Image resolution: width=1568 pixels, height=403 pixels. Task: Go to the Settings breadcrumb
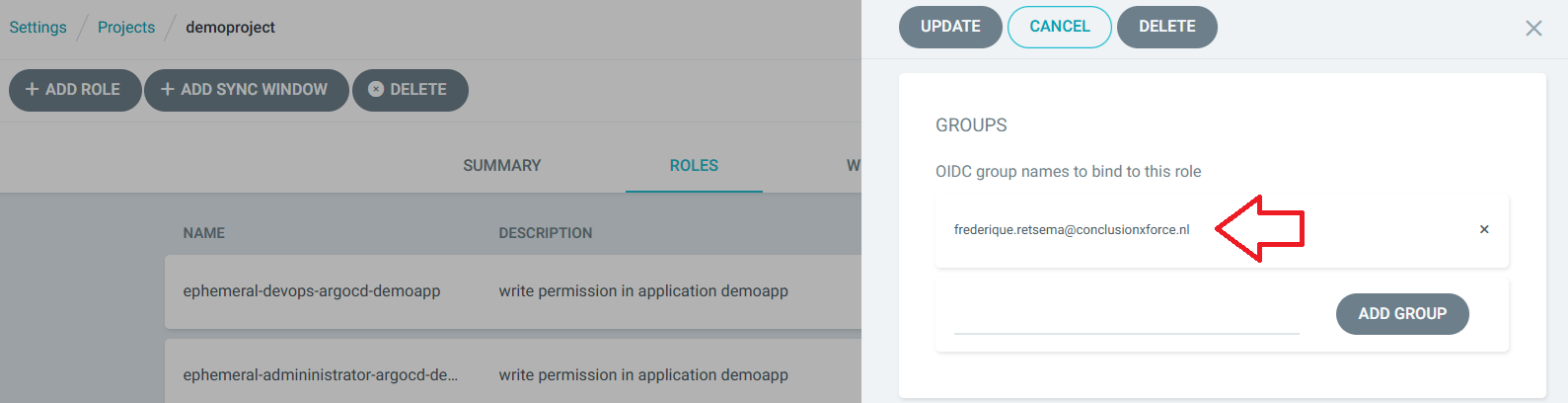(38, 28)
